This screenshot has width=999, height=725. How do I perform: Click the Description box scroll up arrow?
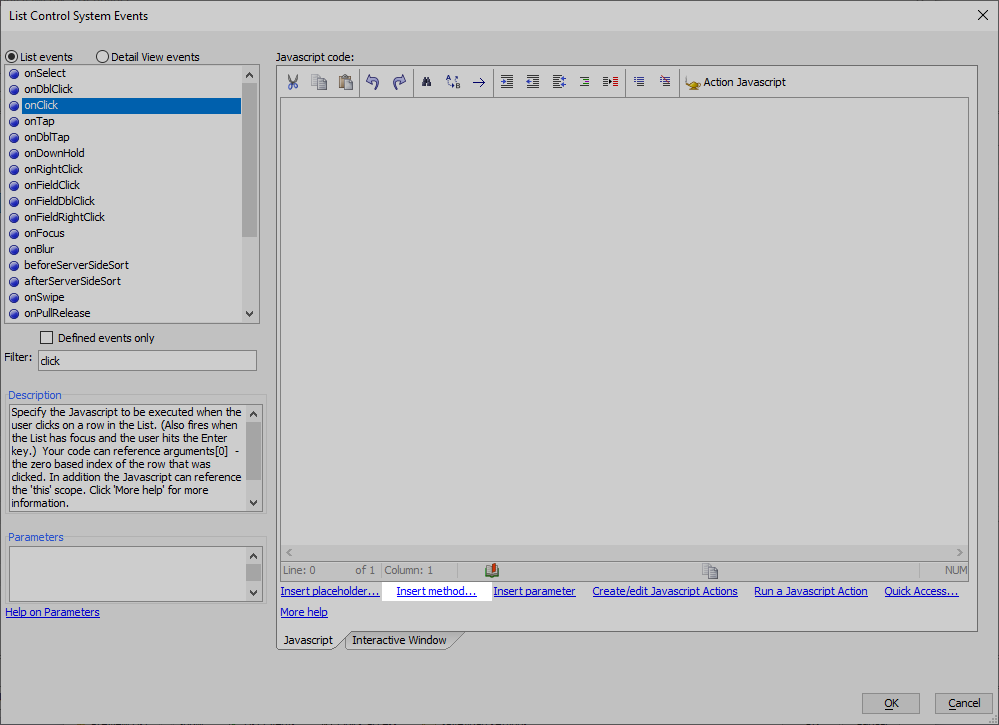pos(254,413)
